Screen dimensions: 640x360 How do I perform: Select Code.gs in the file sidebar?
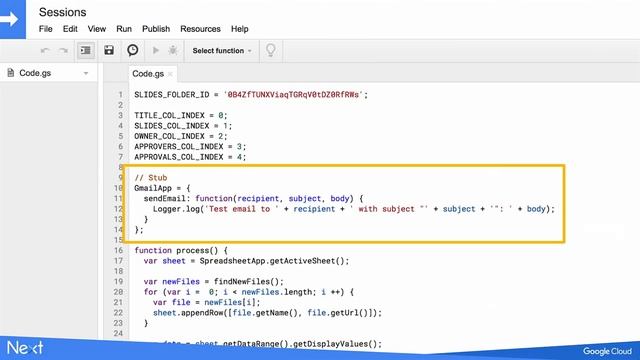point(35,73)
